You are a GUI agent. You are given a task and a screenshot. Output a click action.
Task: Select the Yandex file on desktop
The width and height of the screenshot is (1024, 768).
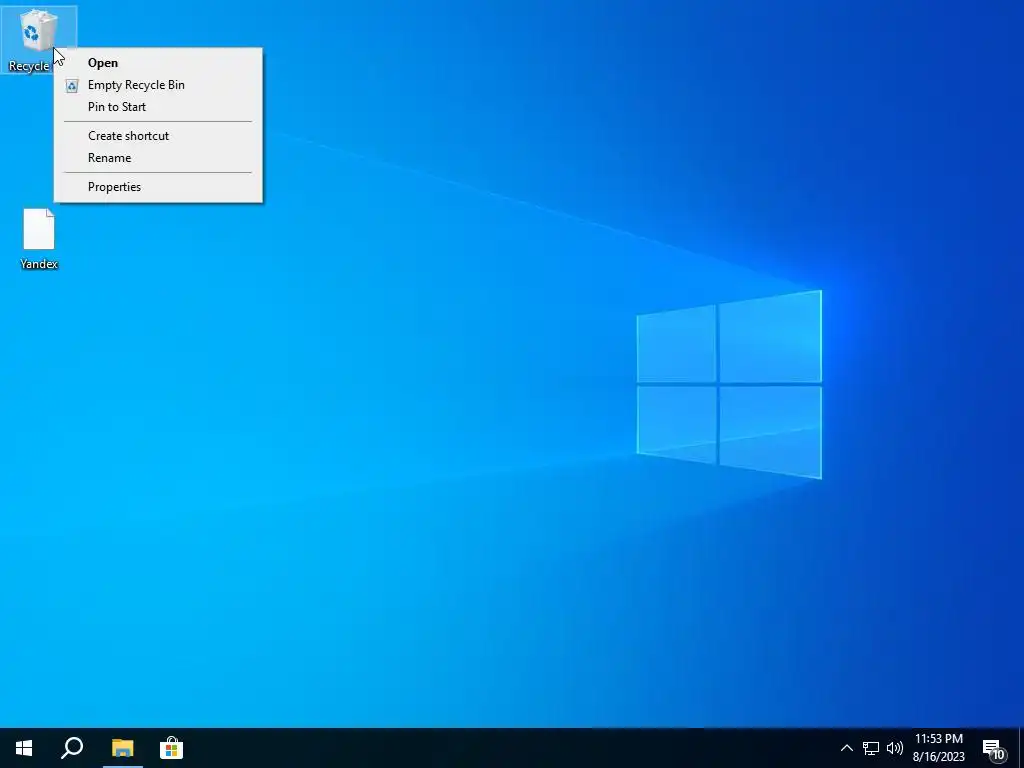(x=39, y=239)
